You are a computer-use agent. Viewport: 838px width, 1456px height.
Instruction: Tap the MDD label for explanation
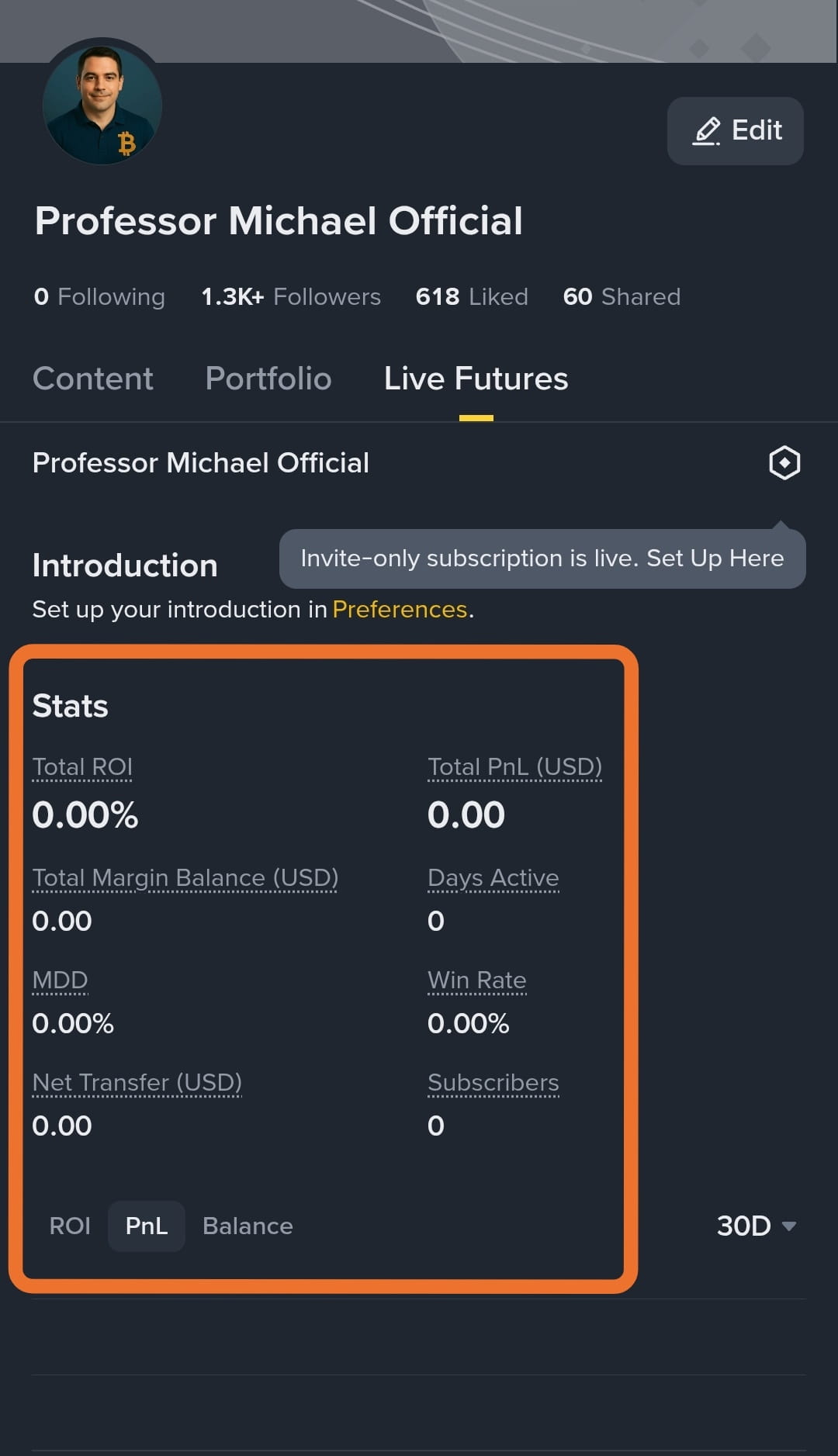pos(60,980)
